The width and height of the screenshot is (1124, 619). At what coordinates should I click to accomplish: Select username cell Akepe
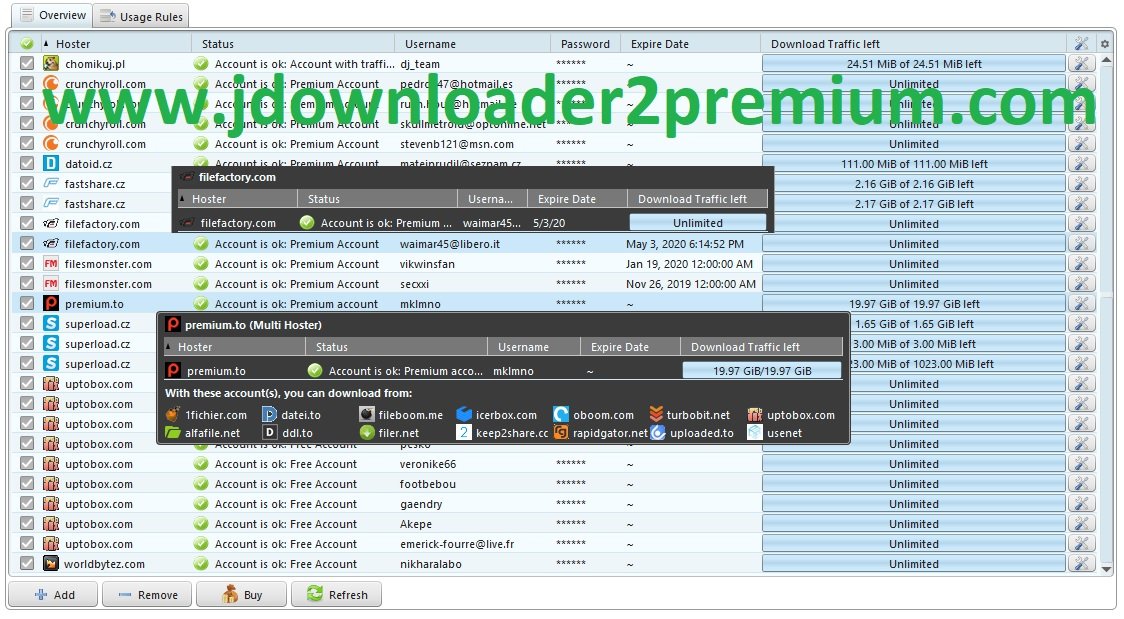(416, 524)
